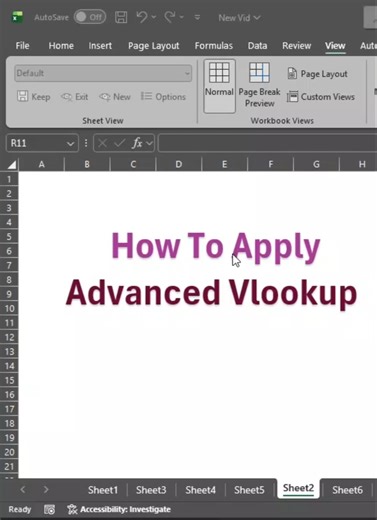Image resolution: width=377 pixels, height=520 pixels.
Task: Click the Save floppy disk icon
Action: point(121,17)
